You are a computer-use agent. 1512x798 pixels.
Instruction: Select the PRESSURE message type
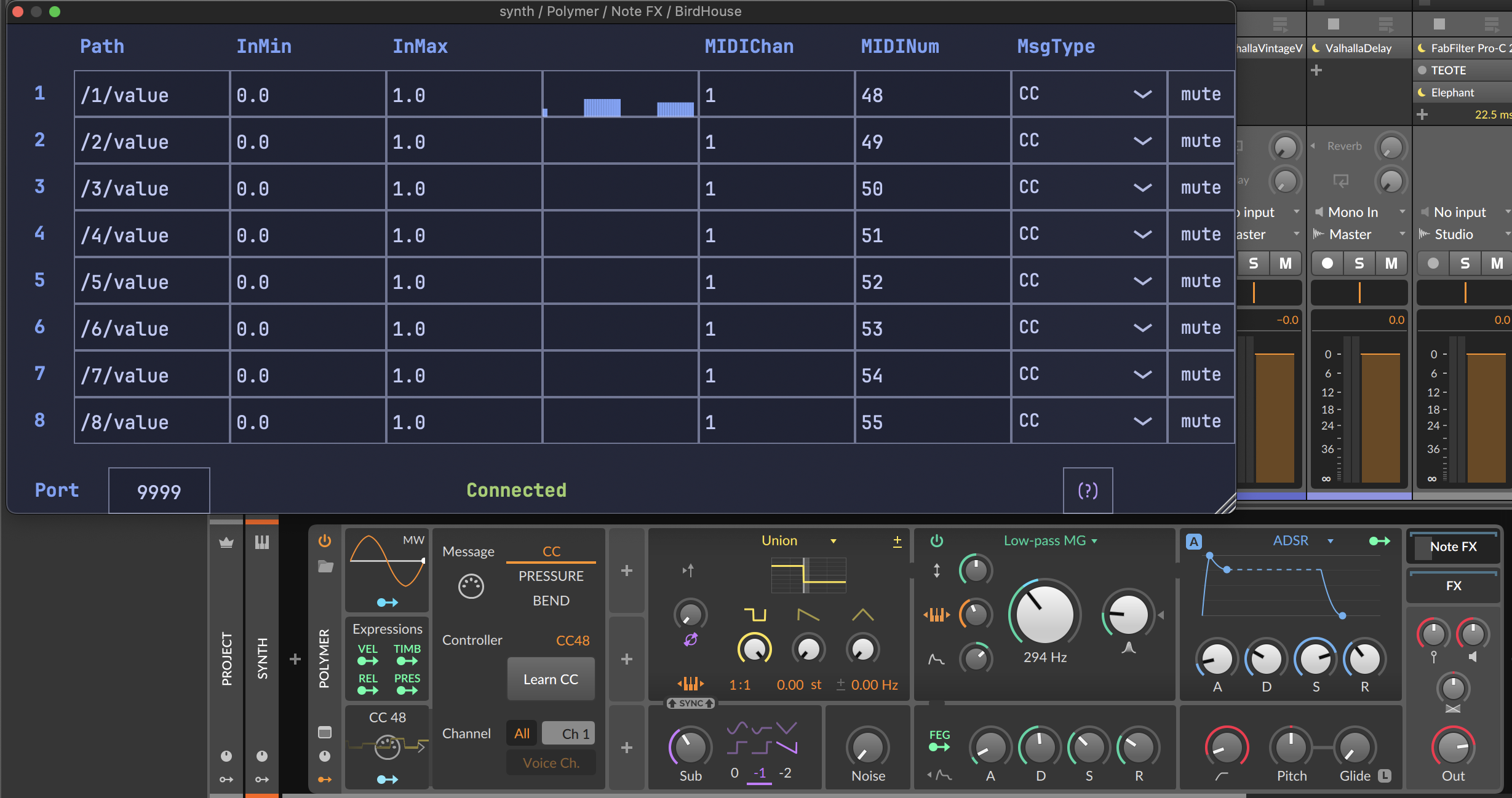pos(551,576)
